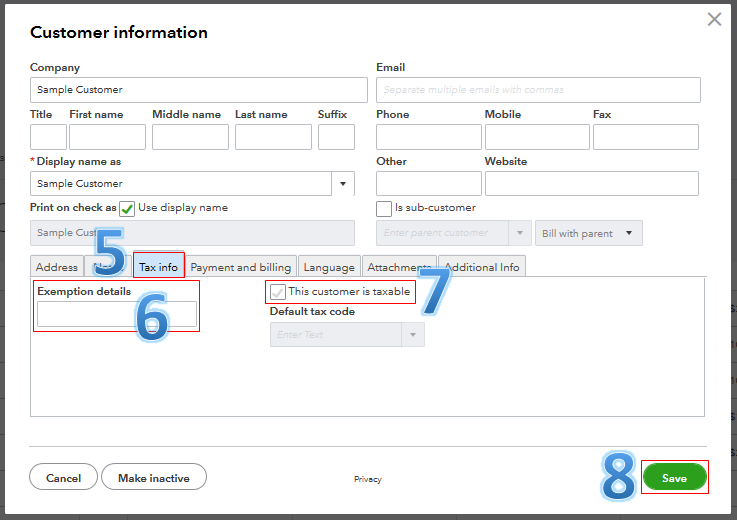This screenshot has height=520, width=737.
Task: Open the Display name as dropdown arrow
Action: 343,183
